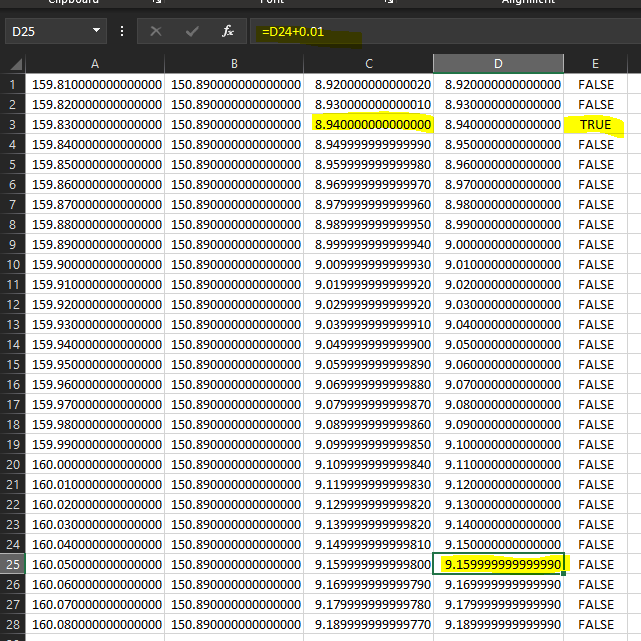Confirm the entry with checkmark icon
The width and height of the screenshot is (641, 641).
192,31
